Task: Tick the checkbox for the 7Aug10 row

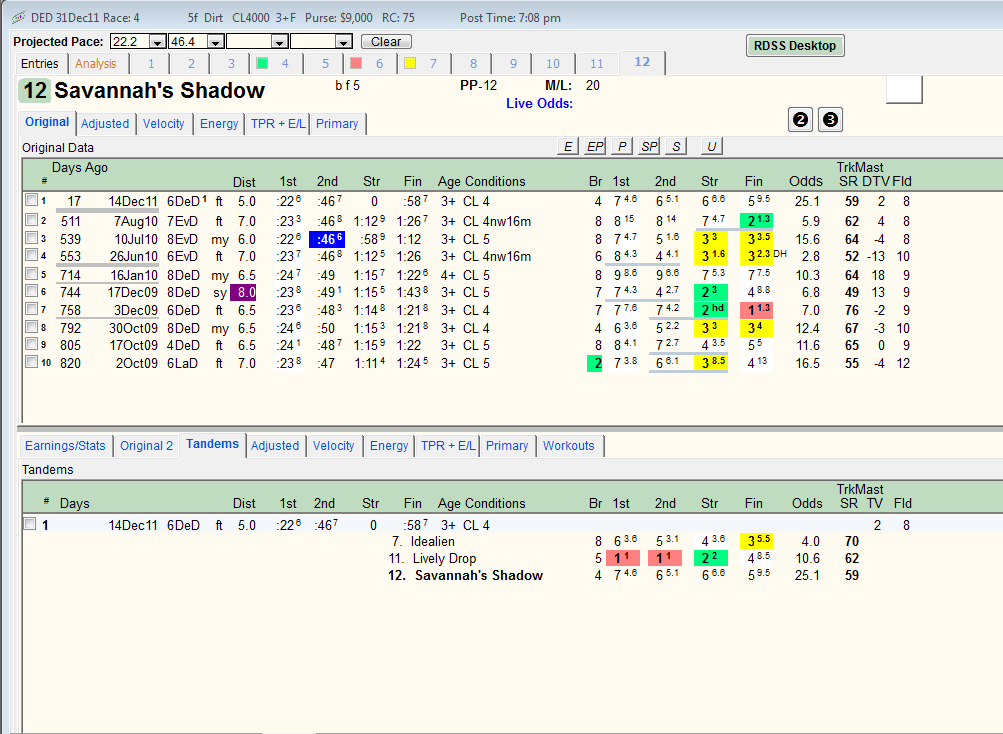Action: pos(31,220)
